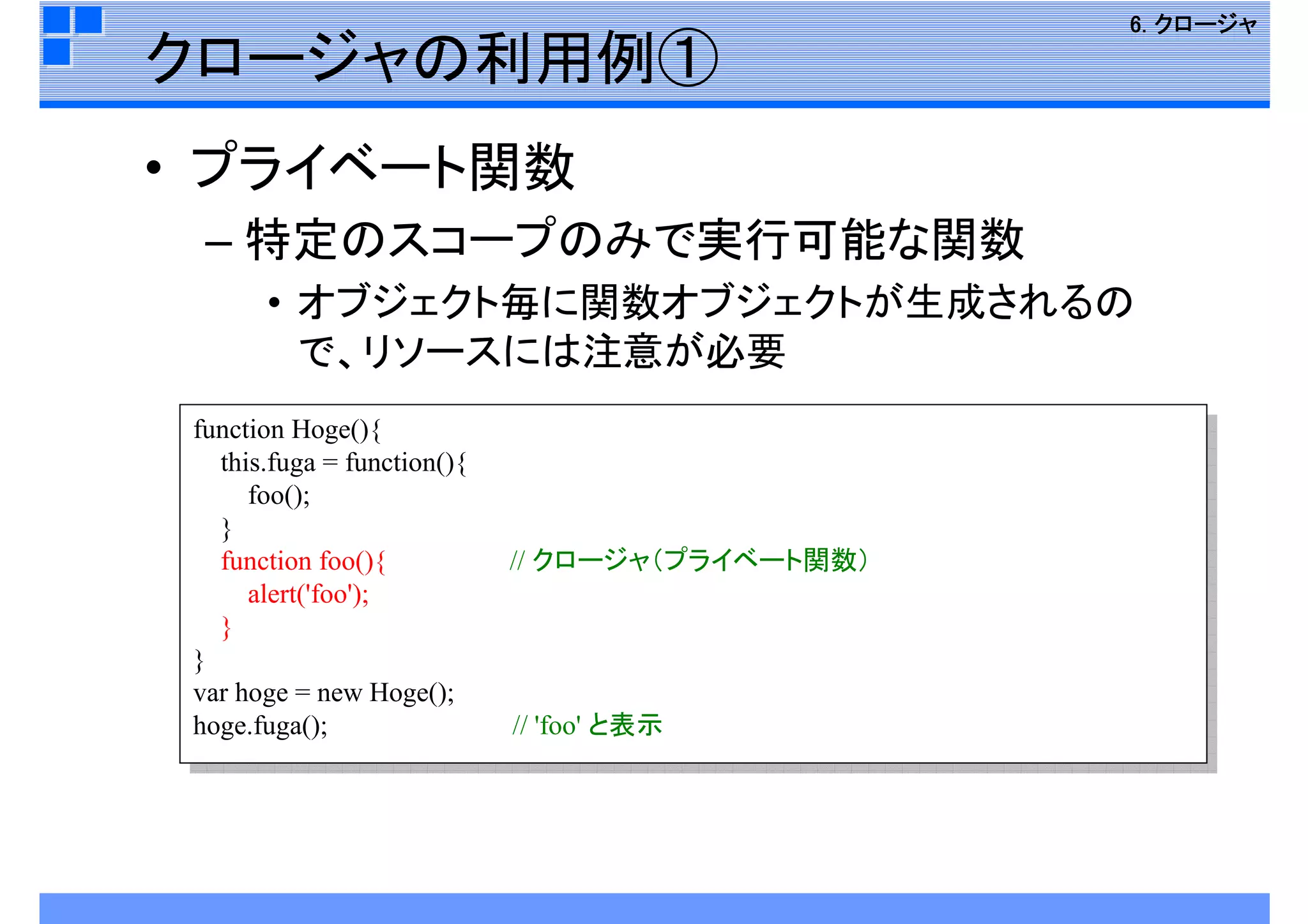
Task: Click the black code line 'foo();'
Action: pyautogui.click(x=279, y=496)
